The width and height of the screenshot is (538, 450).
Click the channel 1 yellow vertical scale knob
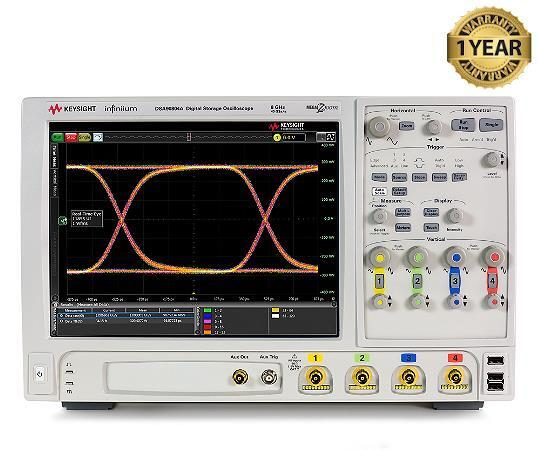[379, 258]
